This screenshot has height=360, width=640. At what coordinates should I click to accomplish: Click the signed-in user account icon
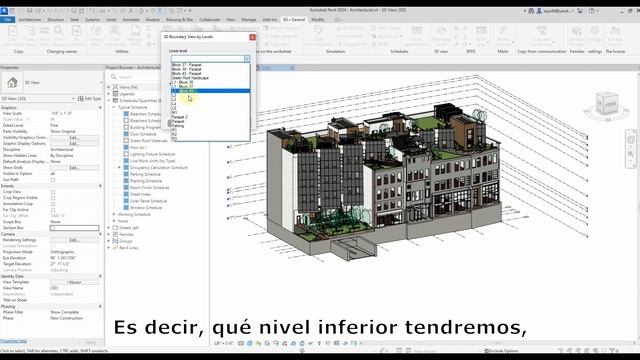pos(539,11)
